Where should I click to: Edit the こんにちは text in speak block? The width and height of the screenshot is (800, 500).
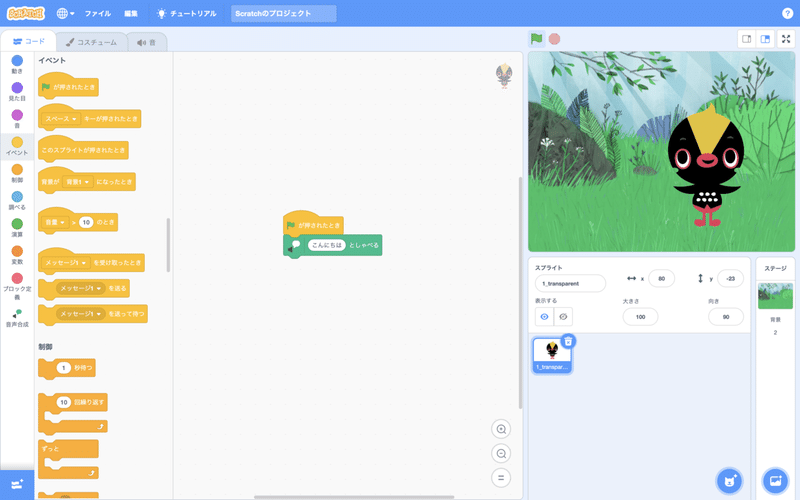click(x=327, y=245)
